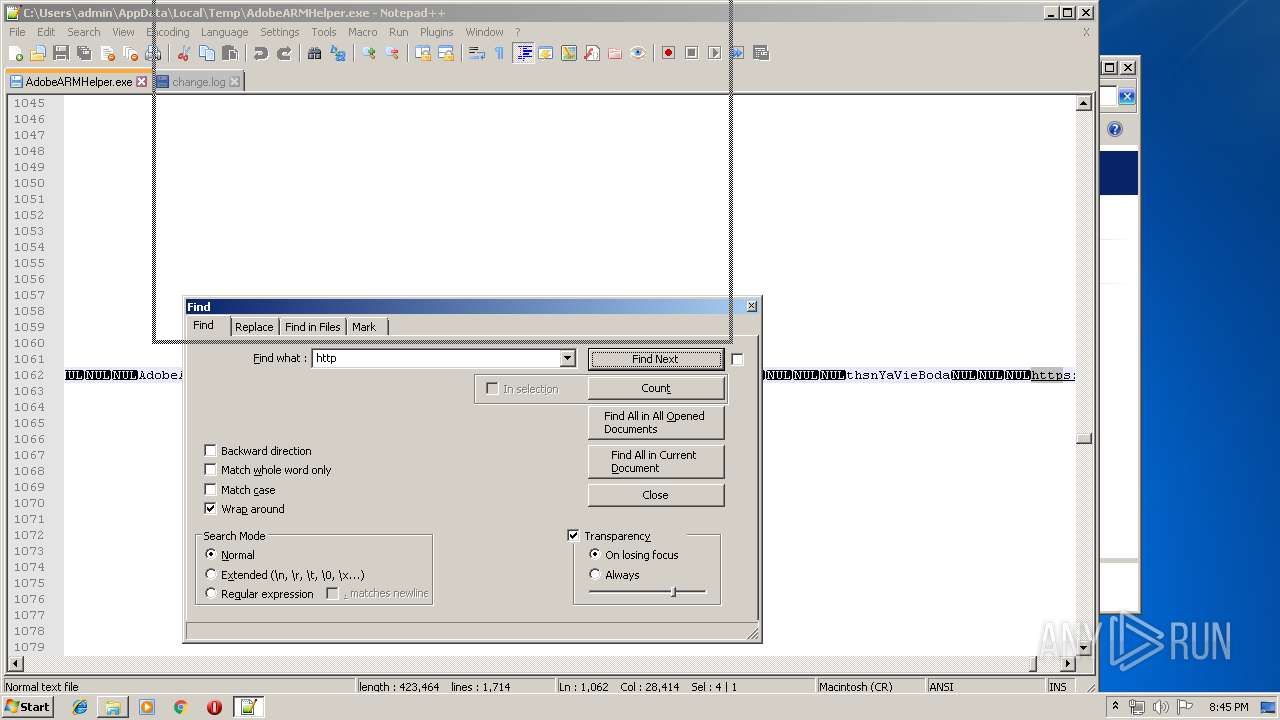Image resolution: width=1280 pixels, height=720 pixels.
Task: Open the Plugins menu
Action: (x=437, y=32)
